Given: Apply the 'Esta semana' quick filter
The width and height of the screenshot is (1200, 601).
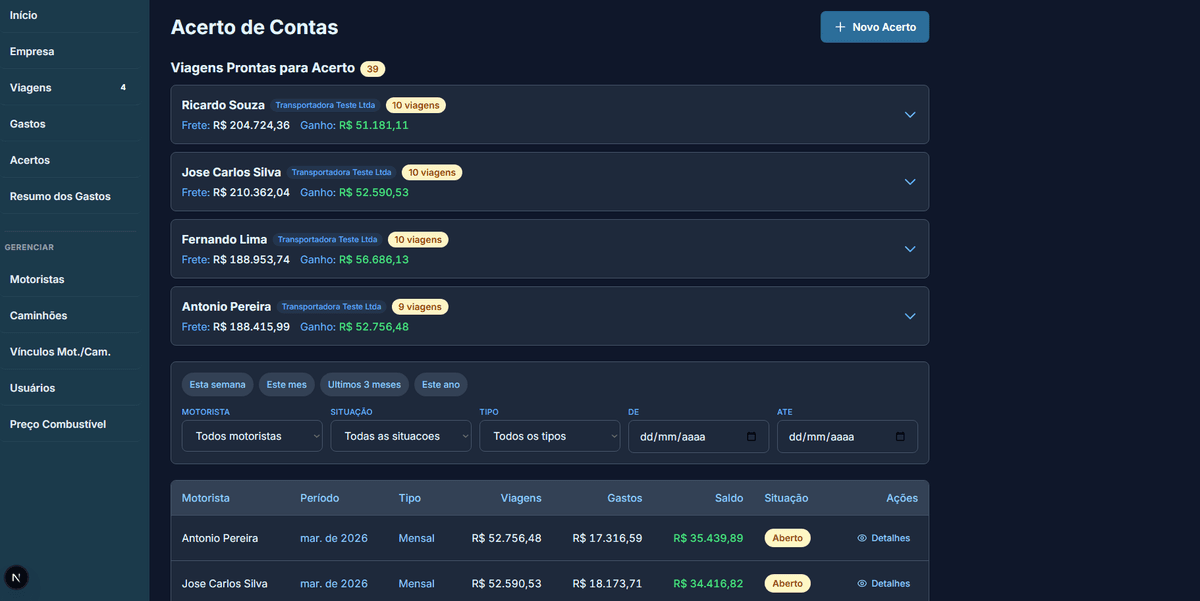Looking at the screenshot, I should pos(217,385).
